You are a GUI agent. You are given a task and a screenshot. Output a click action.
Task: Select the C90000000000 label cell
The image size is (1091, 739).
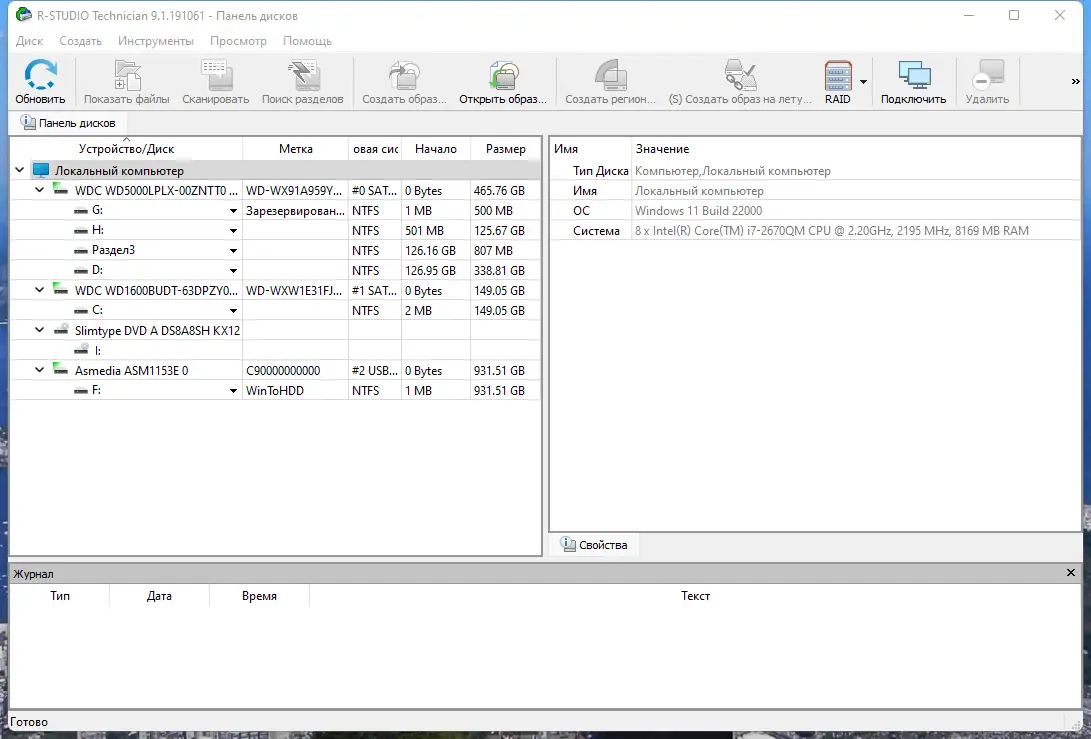click(295, 370)
